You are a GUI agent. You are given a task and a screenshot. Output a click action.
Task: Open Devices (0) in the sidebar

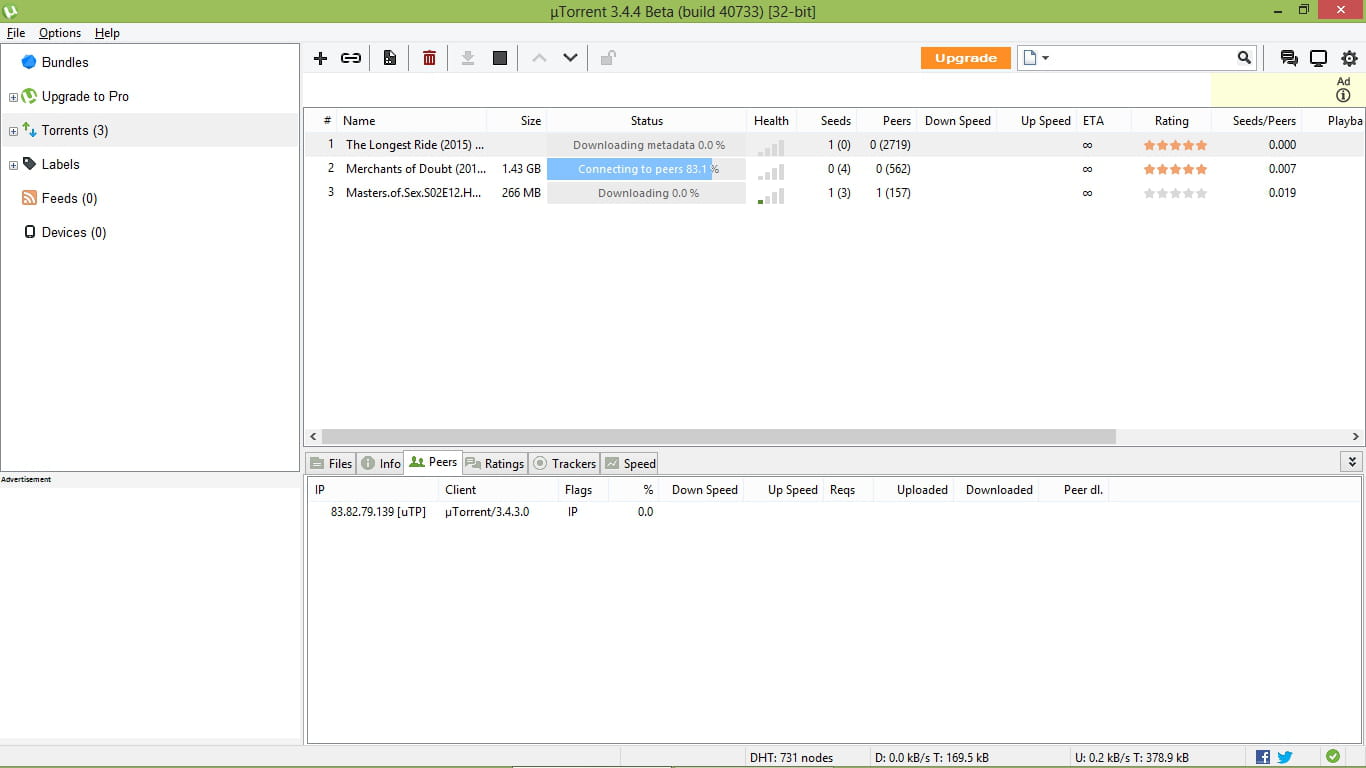click(x=73, y=232)
